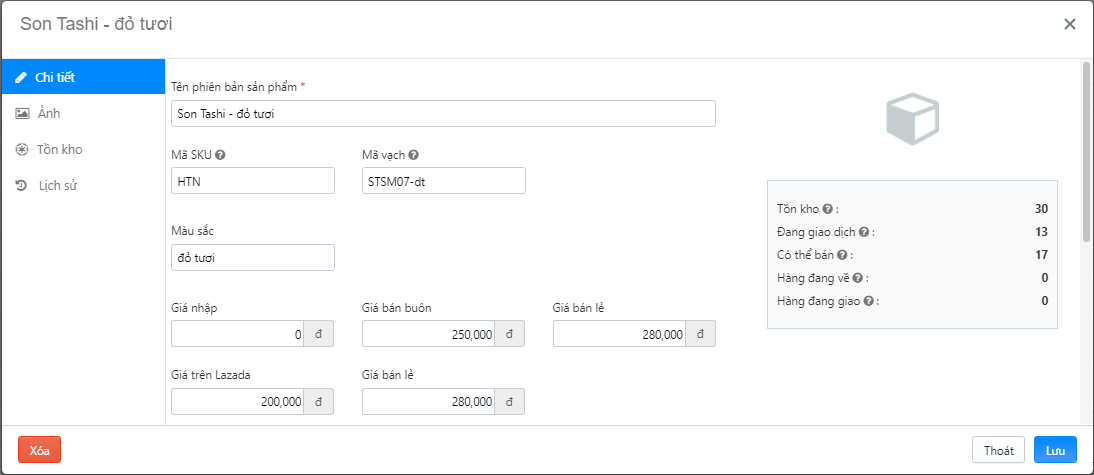
Task: Click the Tên phiên bản sản phẩm field
Action: coord(443,114)
